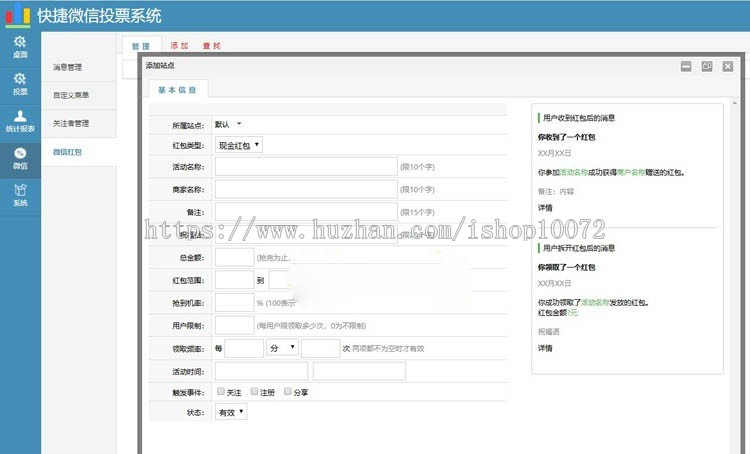Select the 微信 sidebar icon
This screenshot has width=750, height=454.
[x=20, y=159]
